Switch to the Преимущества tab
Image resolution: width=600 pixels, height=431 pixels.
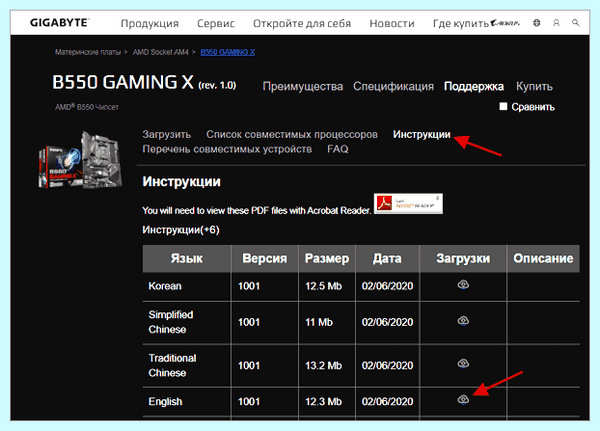coord(303,87)
